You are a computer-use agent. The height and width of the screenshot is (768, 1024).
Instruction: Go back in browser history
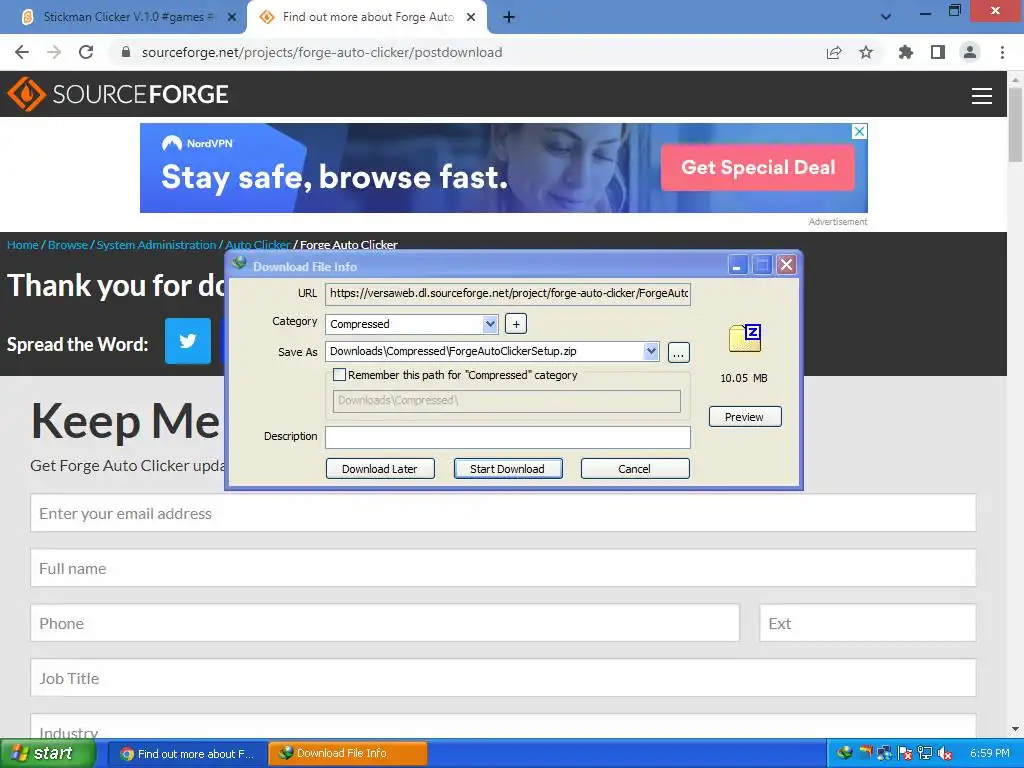[x=22, y=52]
